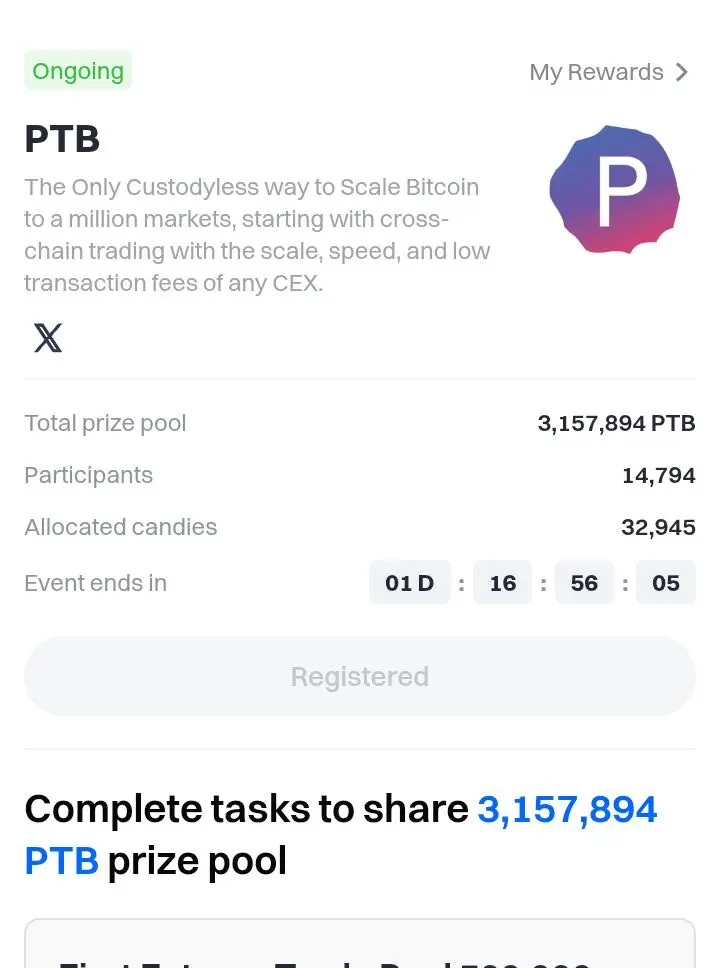
Task: Tap the Total prize pool label
Action: pyautogui.click(x=105, y=424)
